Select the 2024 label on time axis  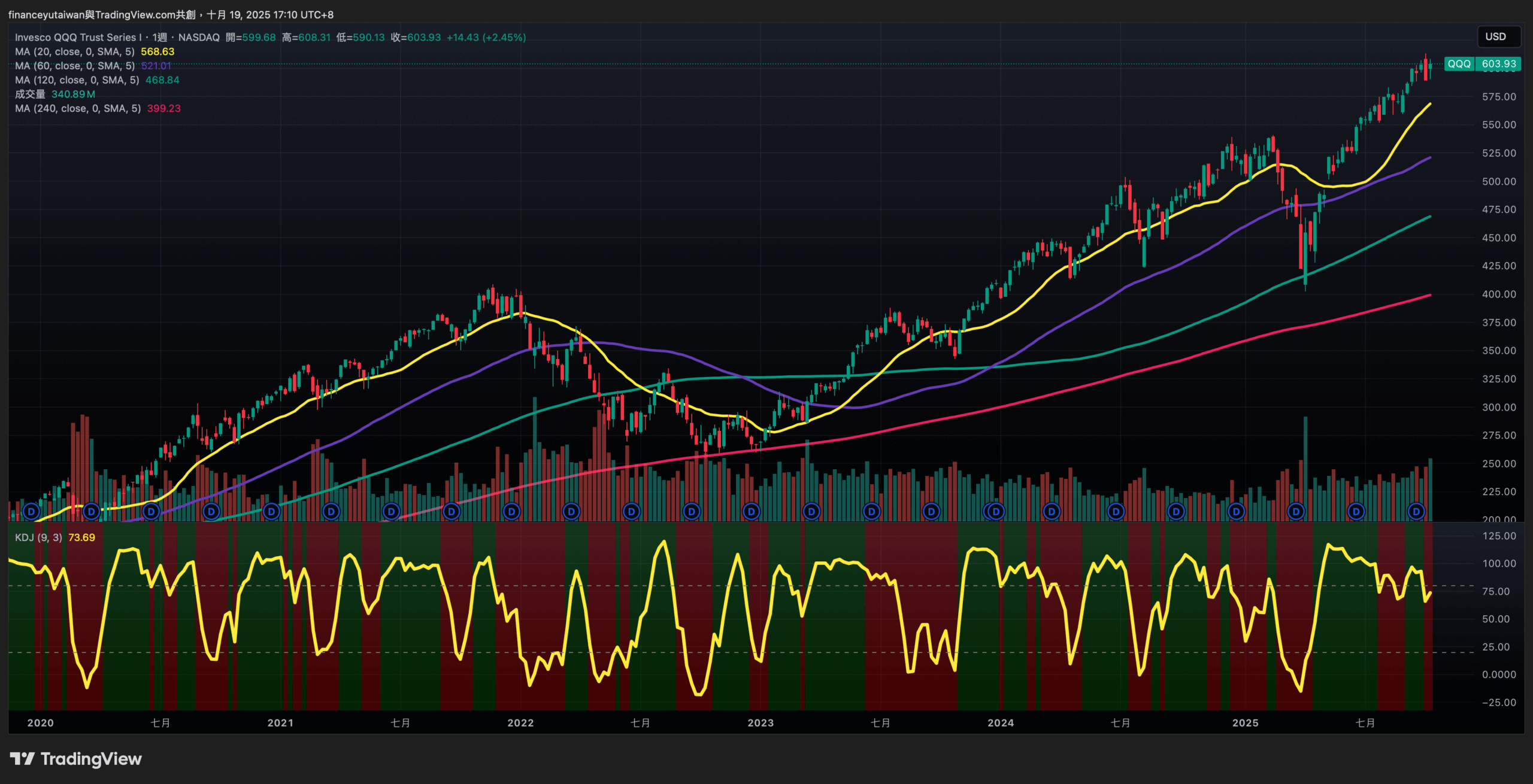tap(1001, 722)
